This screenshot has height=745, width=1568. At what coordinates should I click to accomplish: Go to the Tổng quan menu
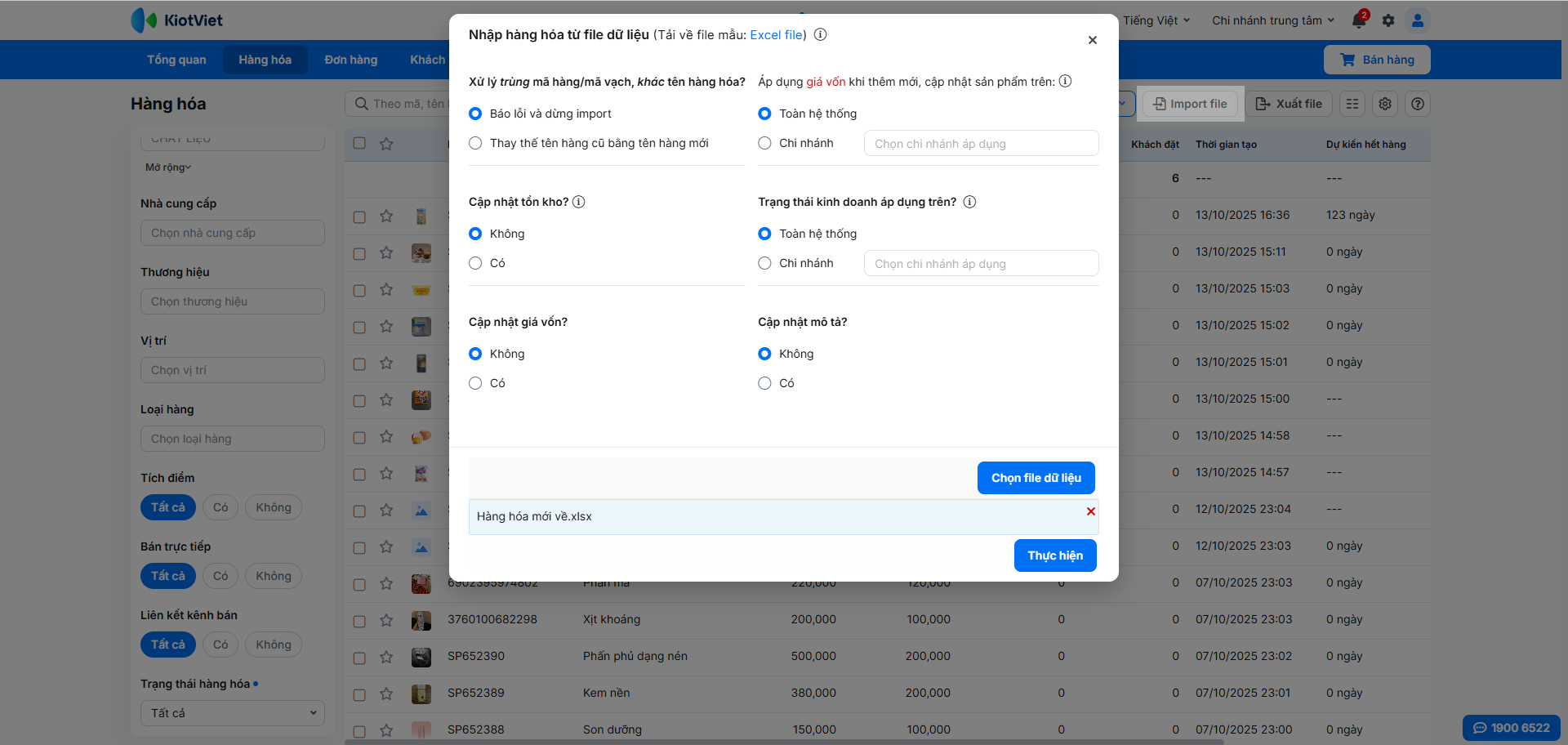coord(176,60)
